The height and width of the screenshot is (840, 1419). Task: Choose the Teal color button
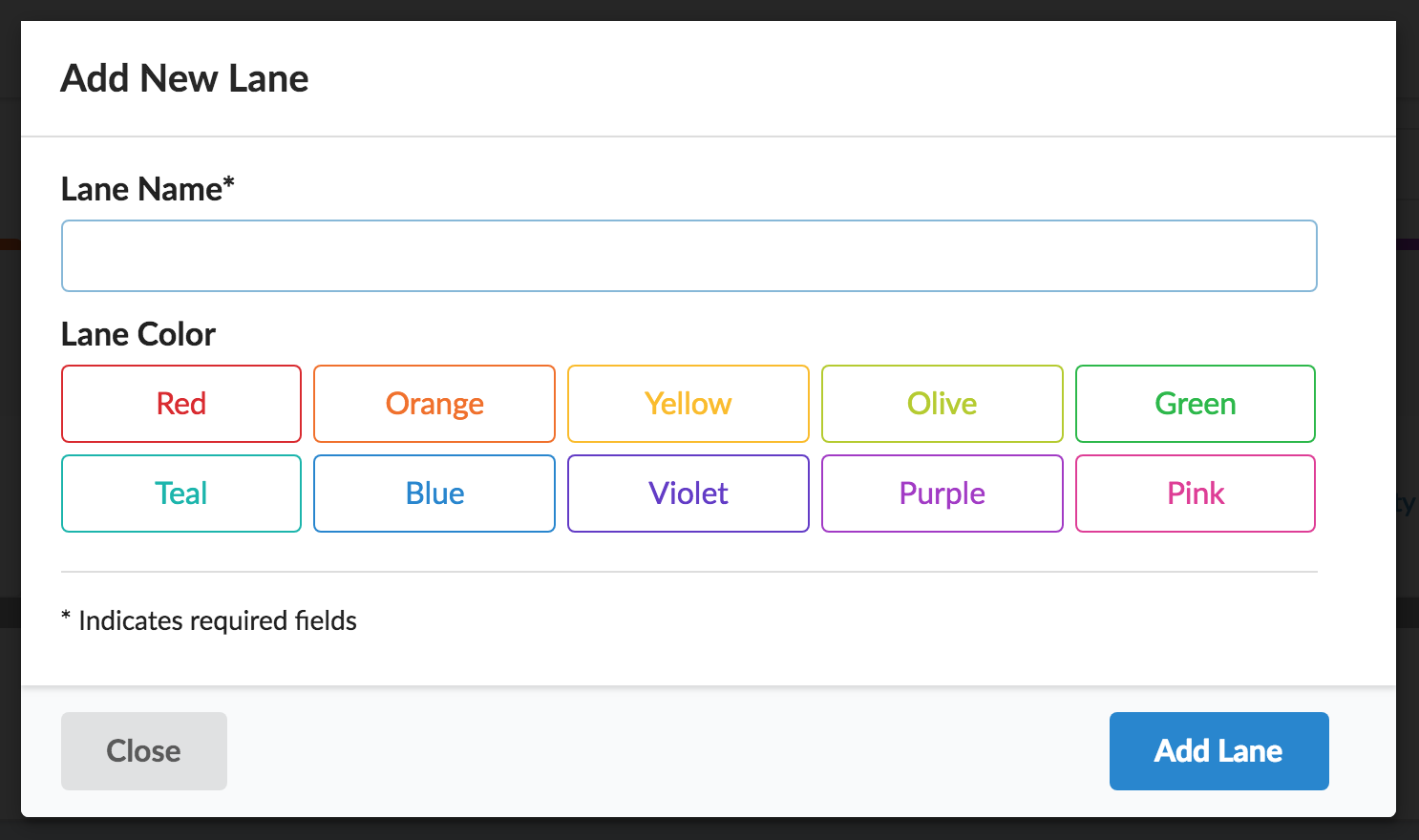[181, 493]
